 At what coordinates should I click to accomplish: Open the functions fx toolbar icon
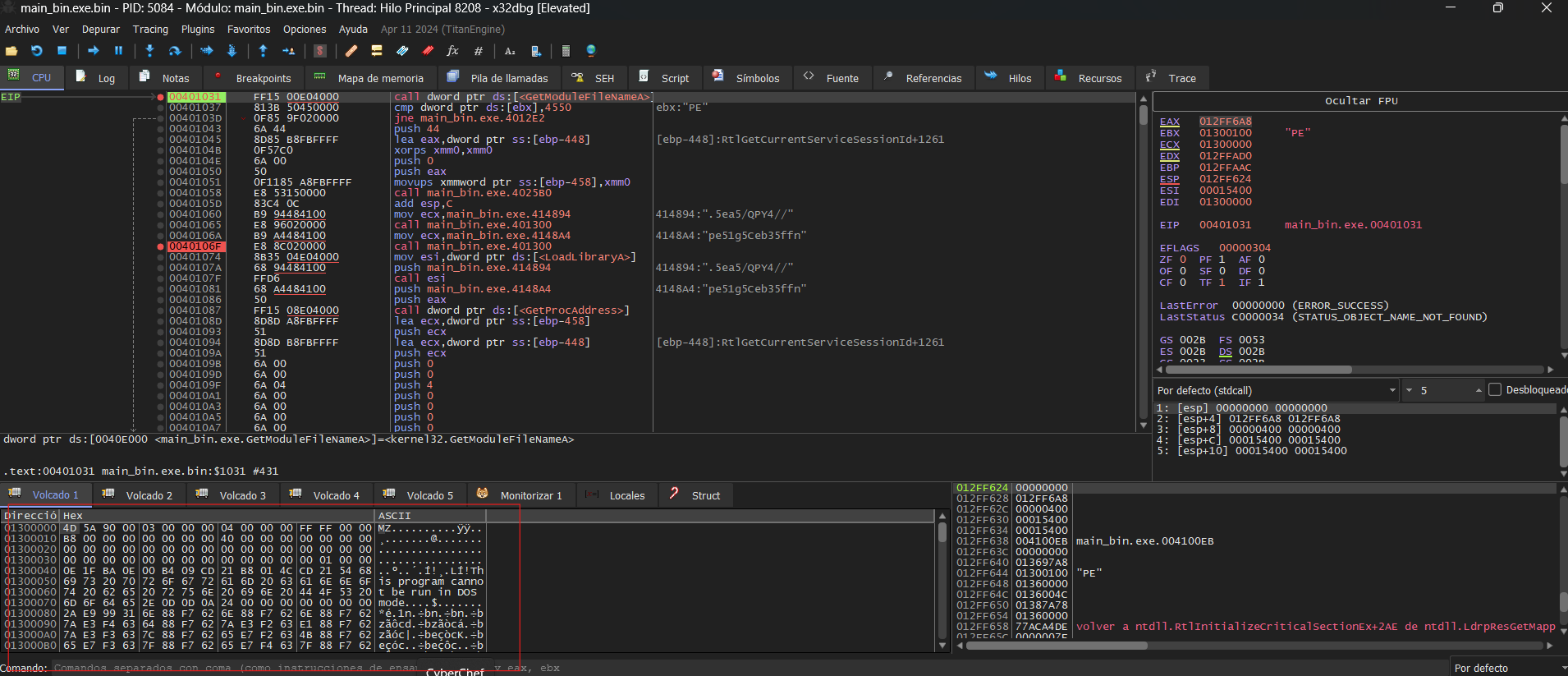pos(452,51)
